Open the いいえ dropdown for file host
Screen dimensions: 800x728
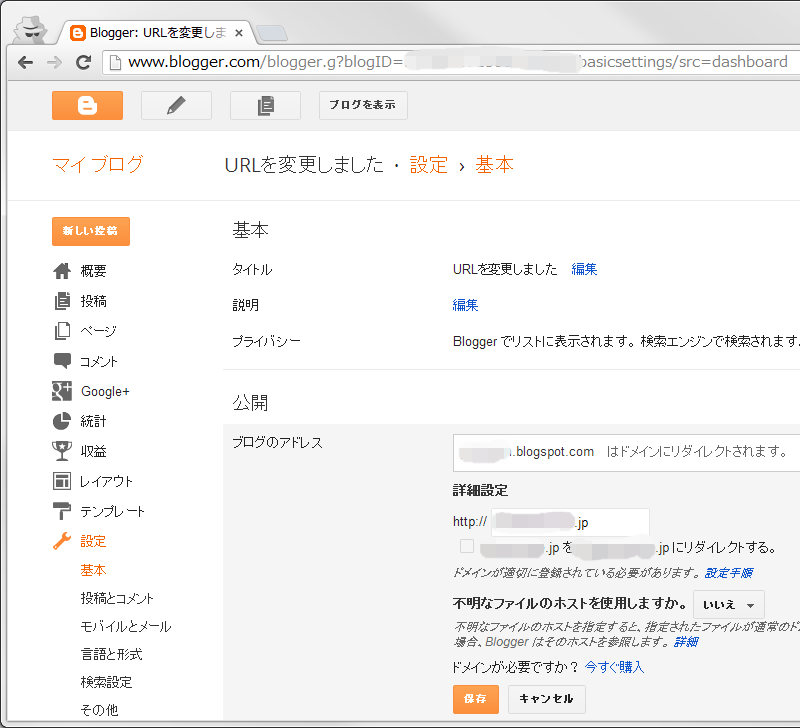point(729,605)
